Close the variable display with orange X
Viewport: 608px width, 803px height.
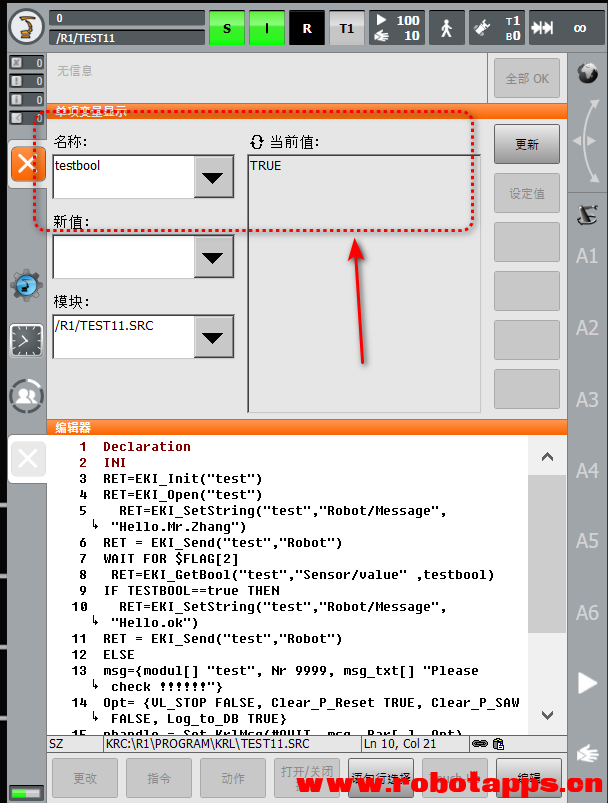[27, 165]
